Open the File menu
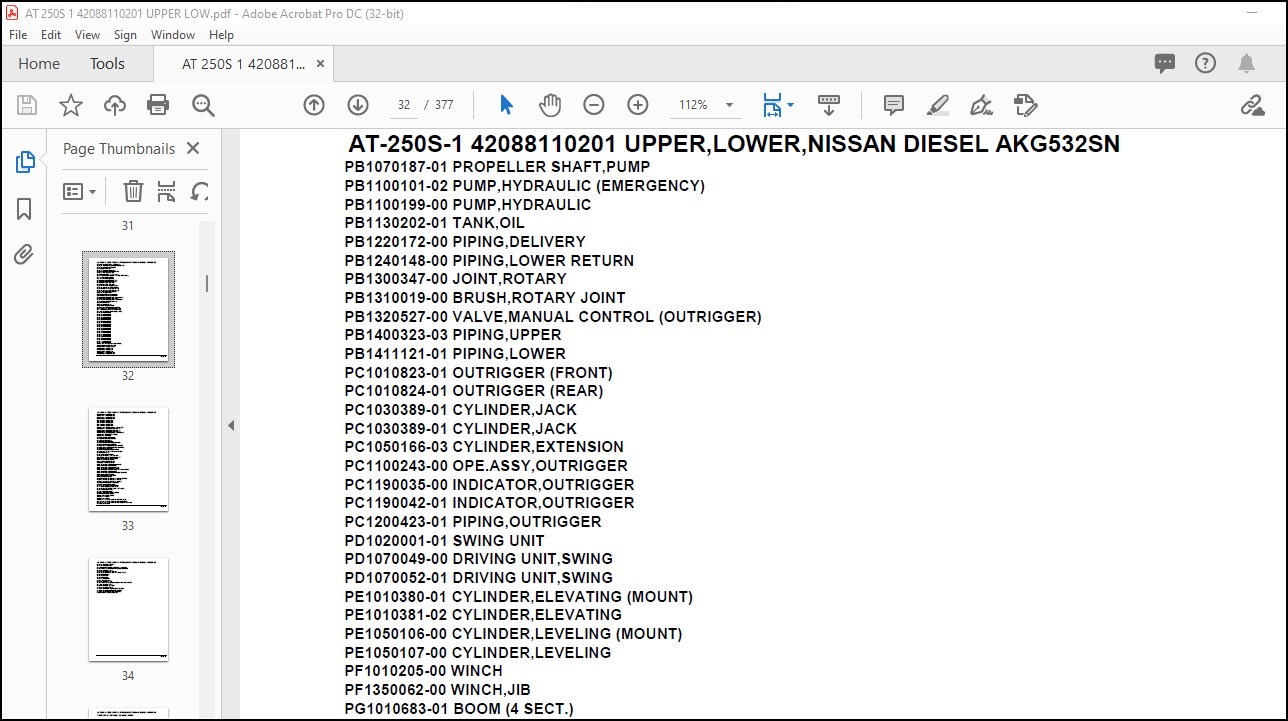1288x721 pixels. click(x=18, y=34)
